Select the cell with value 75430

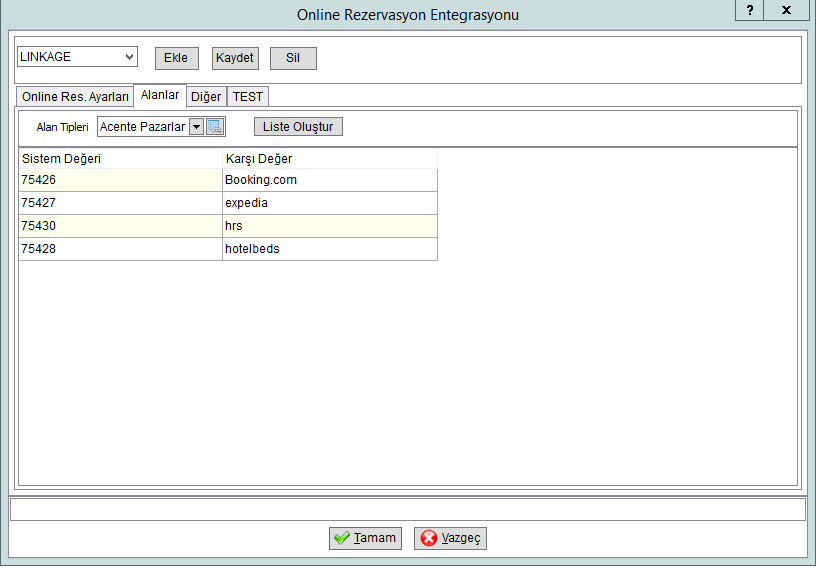pyautogui.click(x=121, y=226)
